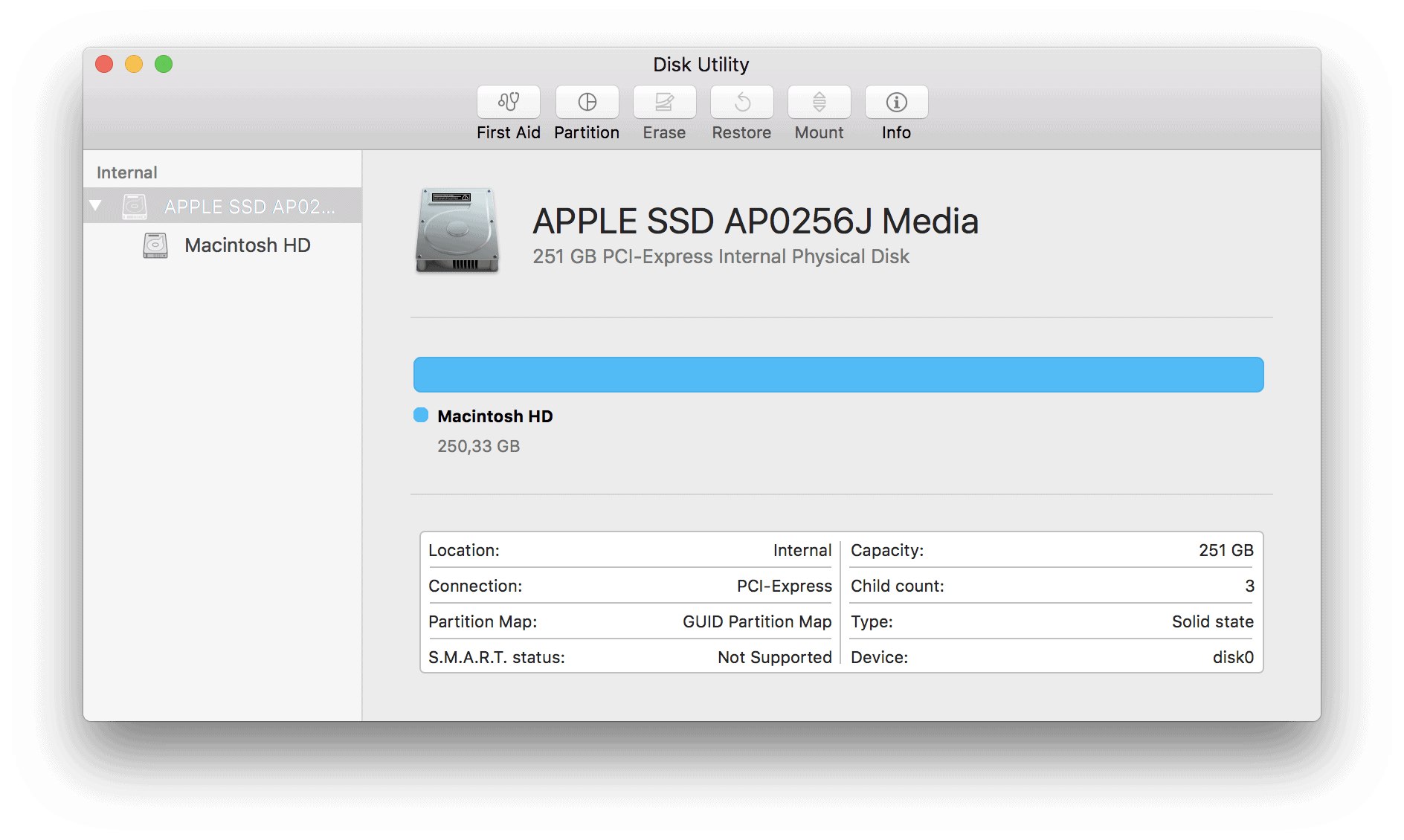Click the Connection value PCI-Express

(x=785, y=586)
